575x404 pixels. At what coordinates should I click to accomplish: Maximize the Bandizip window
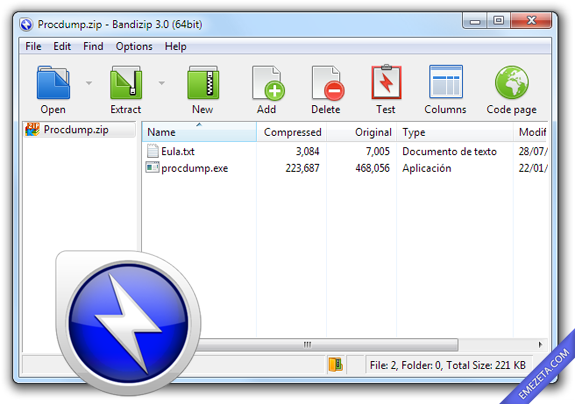[498, 21]
